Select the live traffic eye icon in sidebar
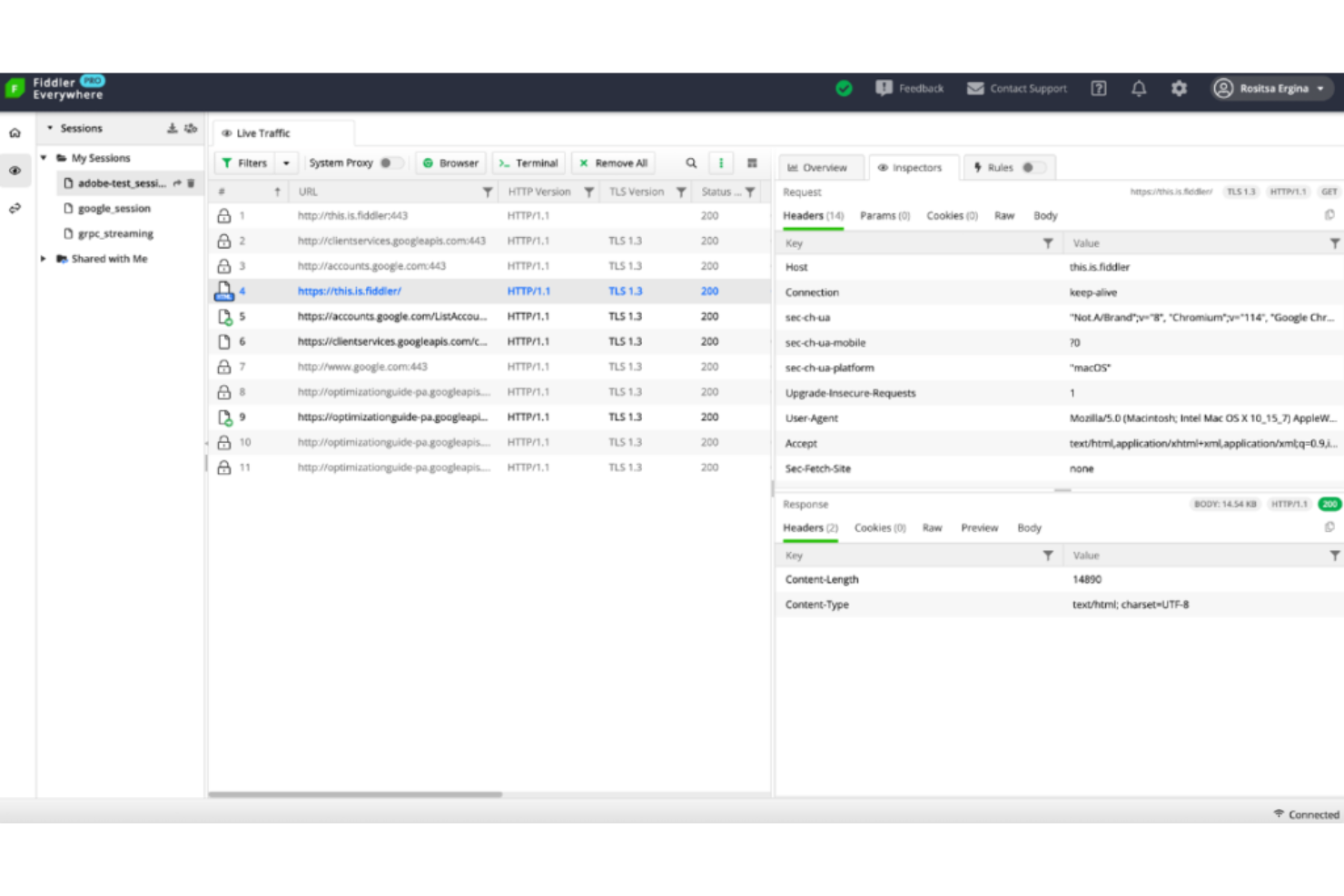This screenshot has height=896, width=1344. click(15, 171)
